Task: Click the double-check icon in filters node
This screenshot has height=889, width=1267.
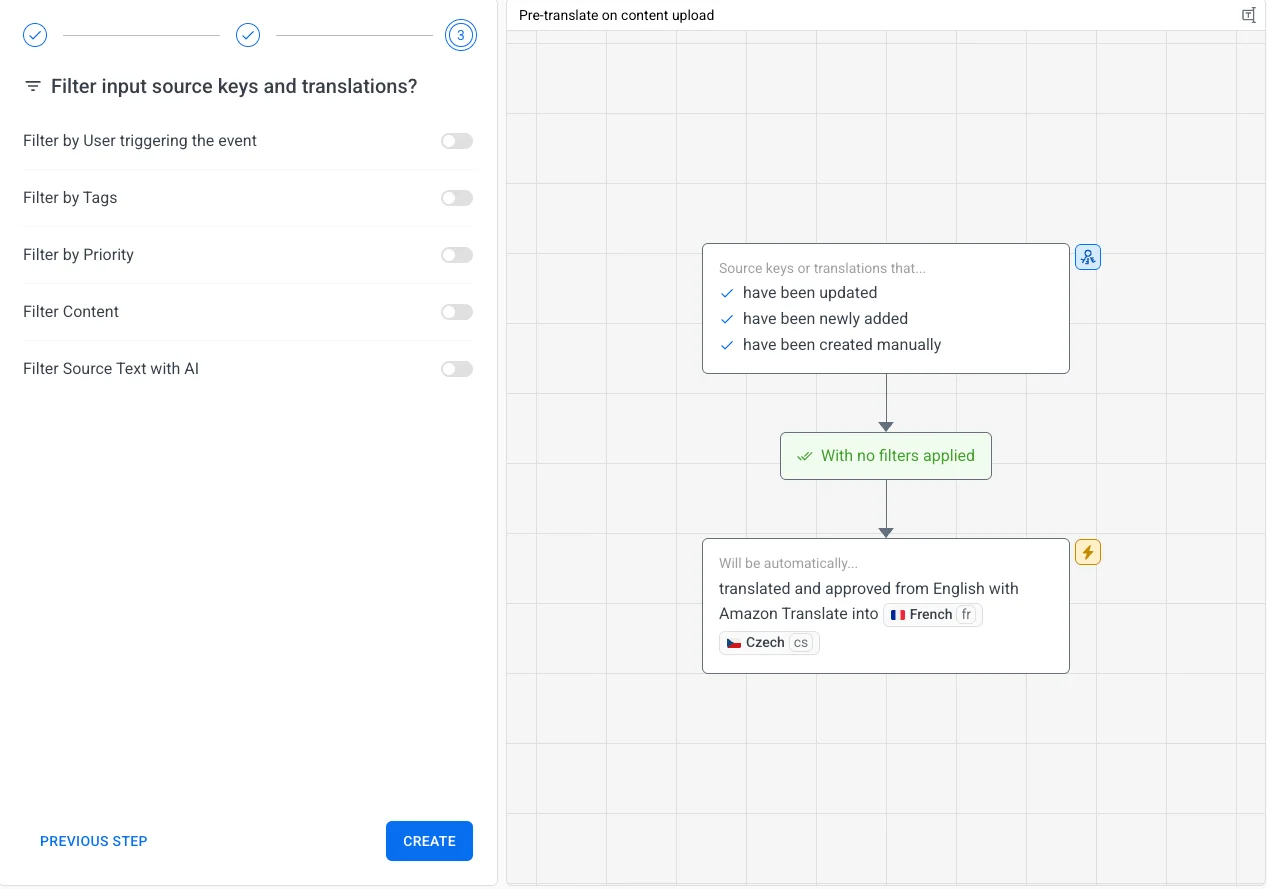Action: pos(804,456)
